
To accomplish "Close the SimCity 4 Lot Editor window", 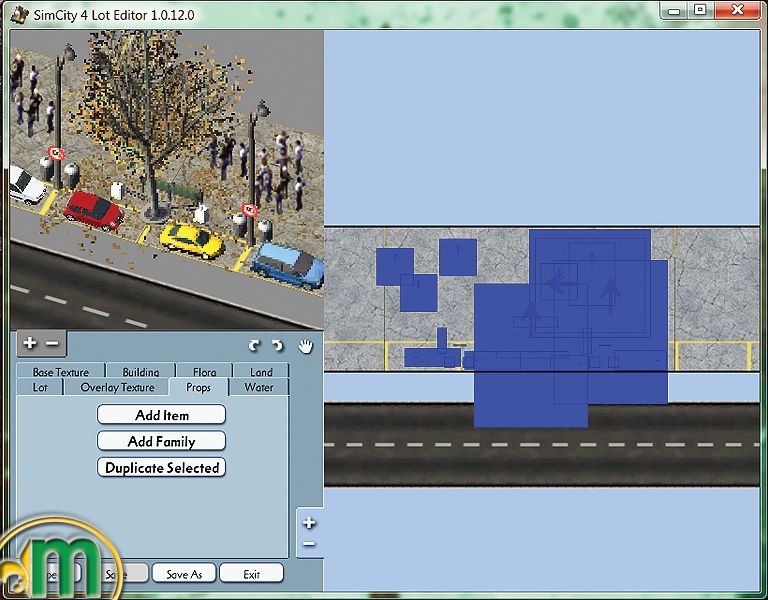I will [x=738, y=10].
